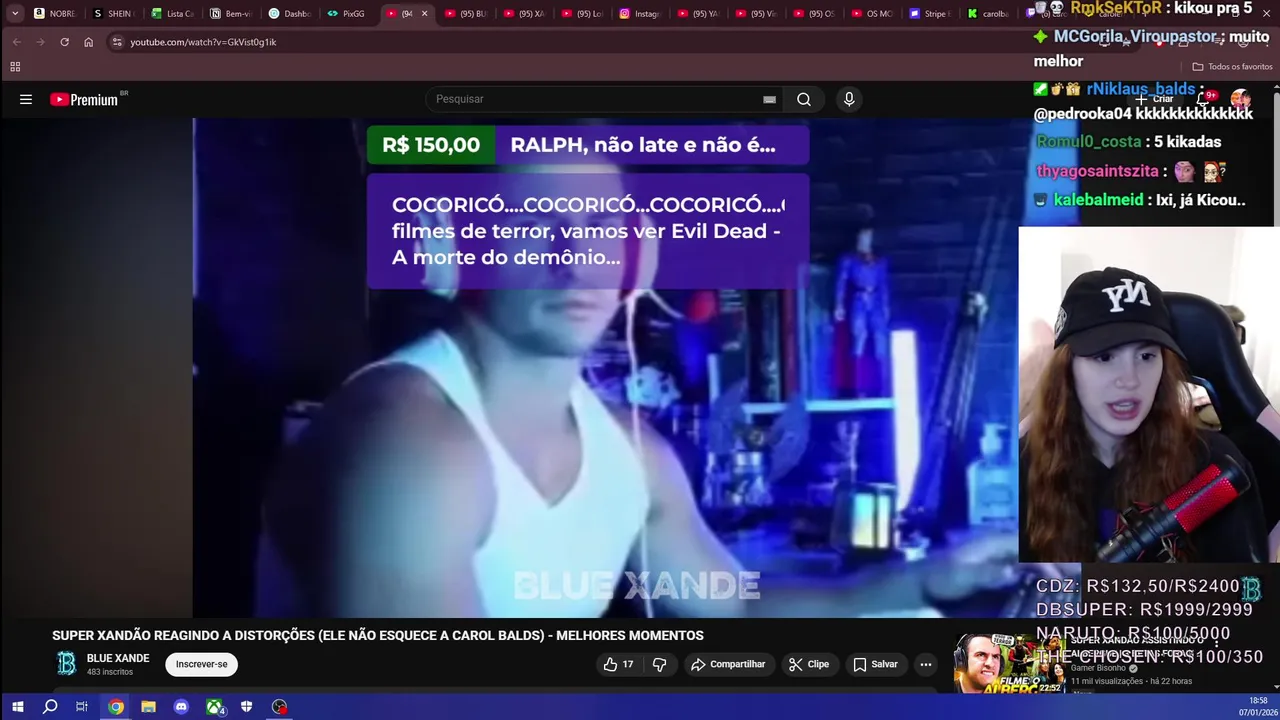Open YouTube notifications bell

coord(1203,99)
